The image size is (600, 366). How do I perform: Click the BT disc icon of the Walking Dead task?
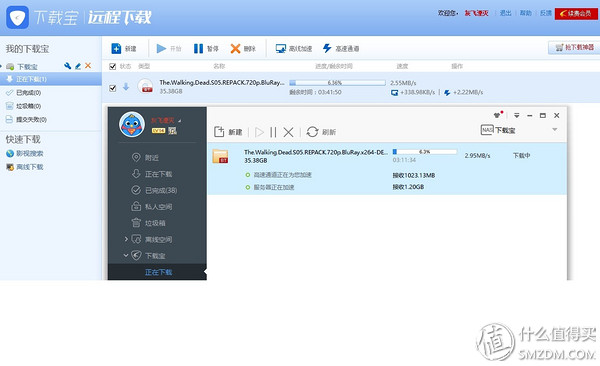[145, 86]
